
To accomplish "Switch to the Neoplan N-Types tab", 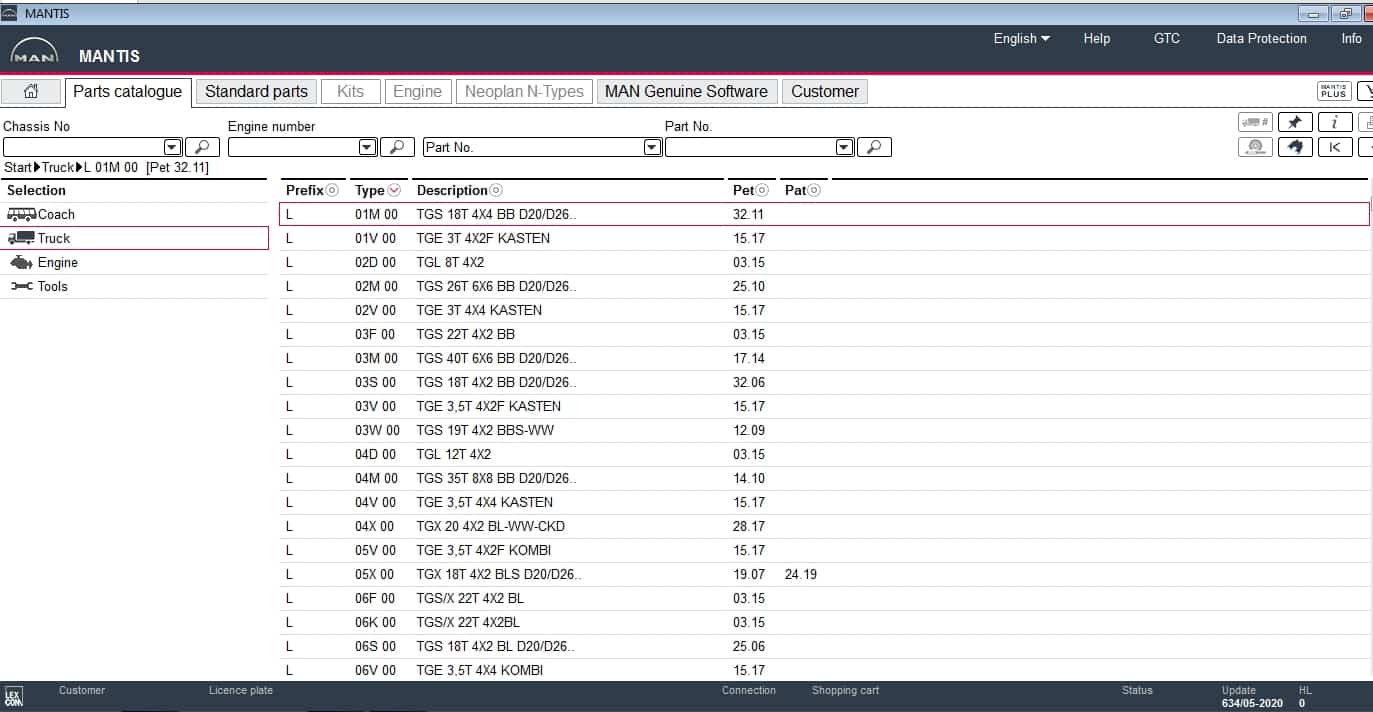I will pyautogui.click(x=525, y=91).
